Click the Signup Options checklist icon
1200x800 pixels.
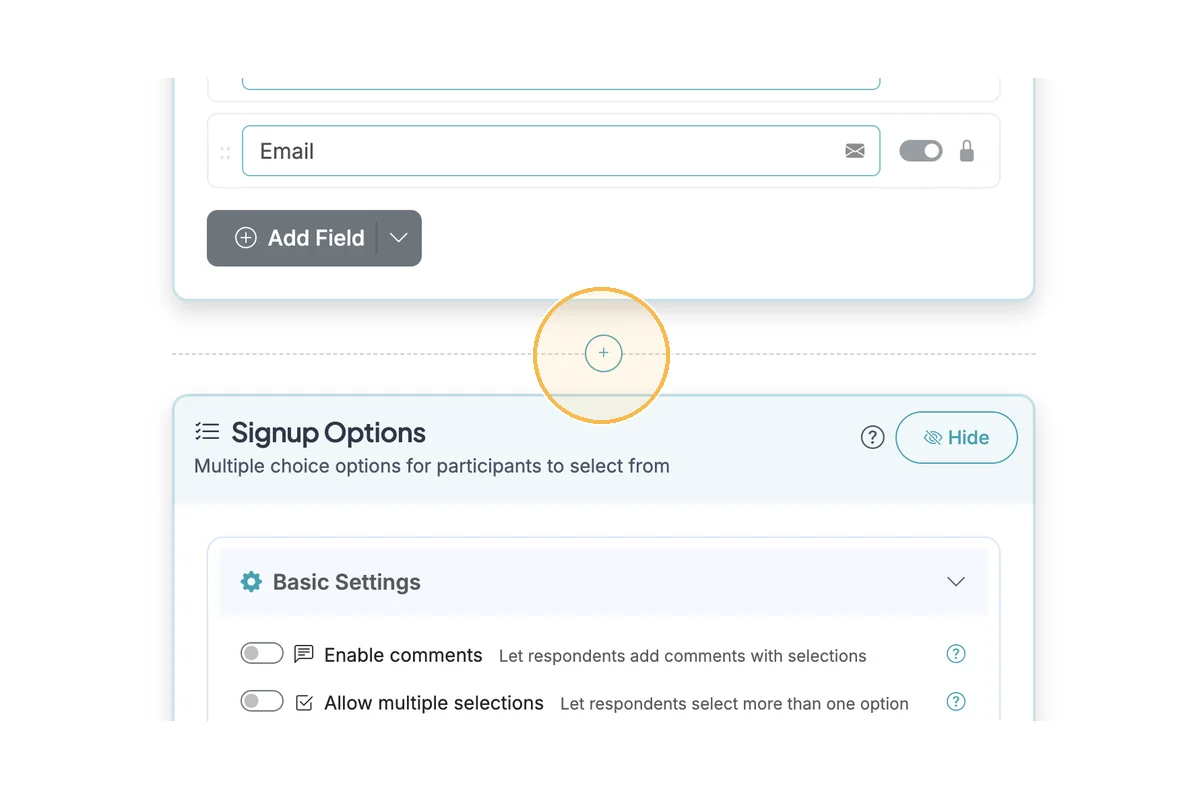coord(207,432)
